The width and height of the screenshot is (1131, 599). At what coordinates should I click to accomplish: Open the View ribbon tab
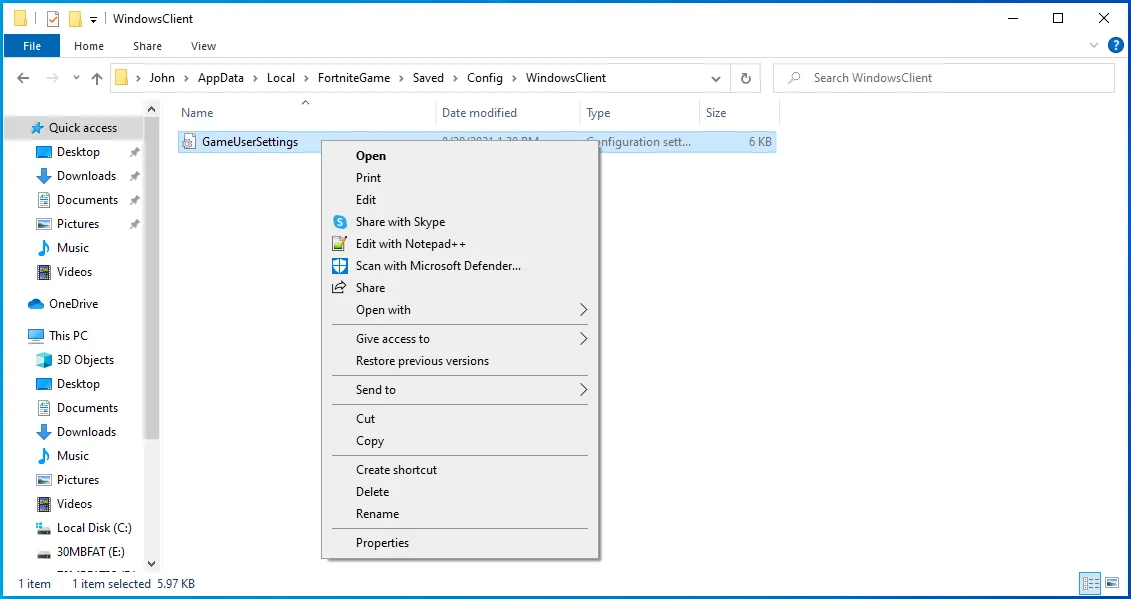coord(203,45)
